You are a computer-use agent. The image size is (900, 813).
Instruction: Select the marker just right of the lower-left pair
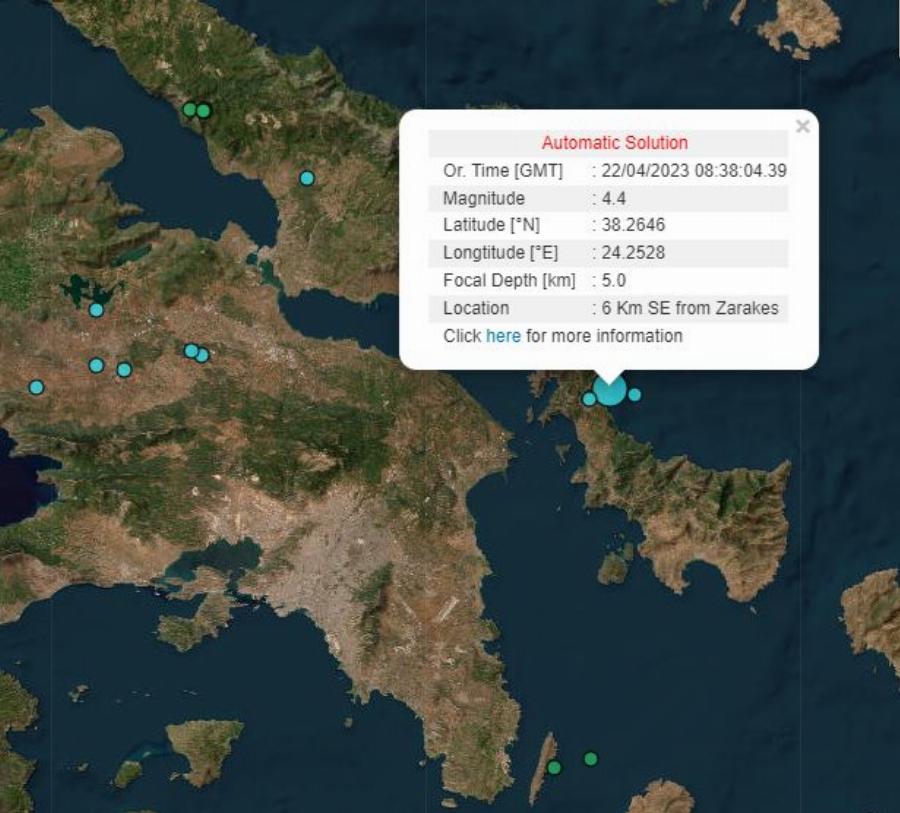[124, 369]
